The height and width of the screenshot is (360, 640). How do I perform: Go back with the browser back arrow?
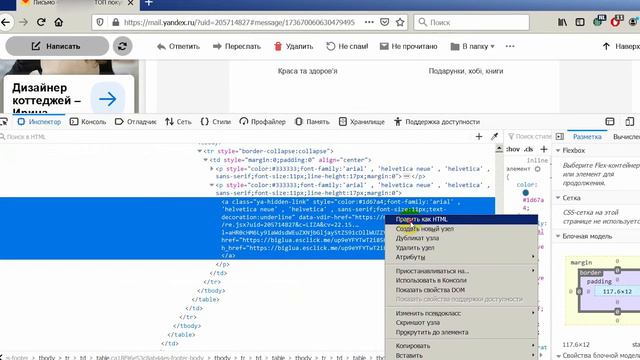5,22
